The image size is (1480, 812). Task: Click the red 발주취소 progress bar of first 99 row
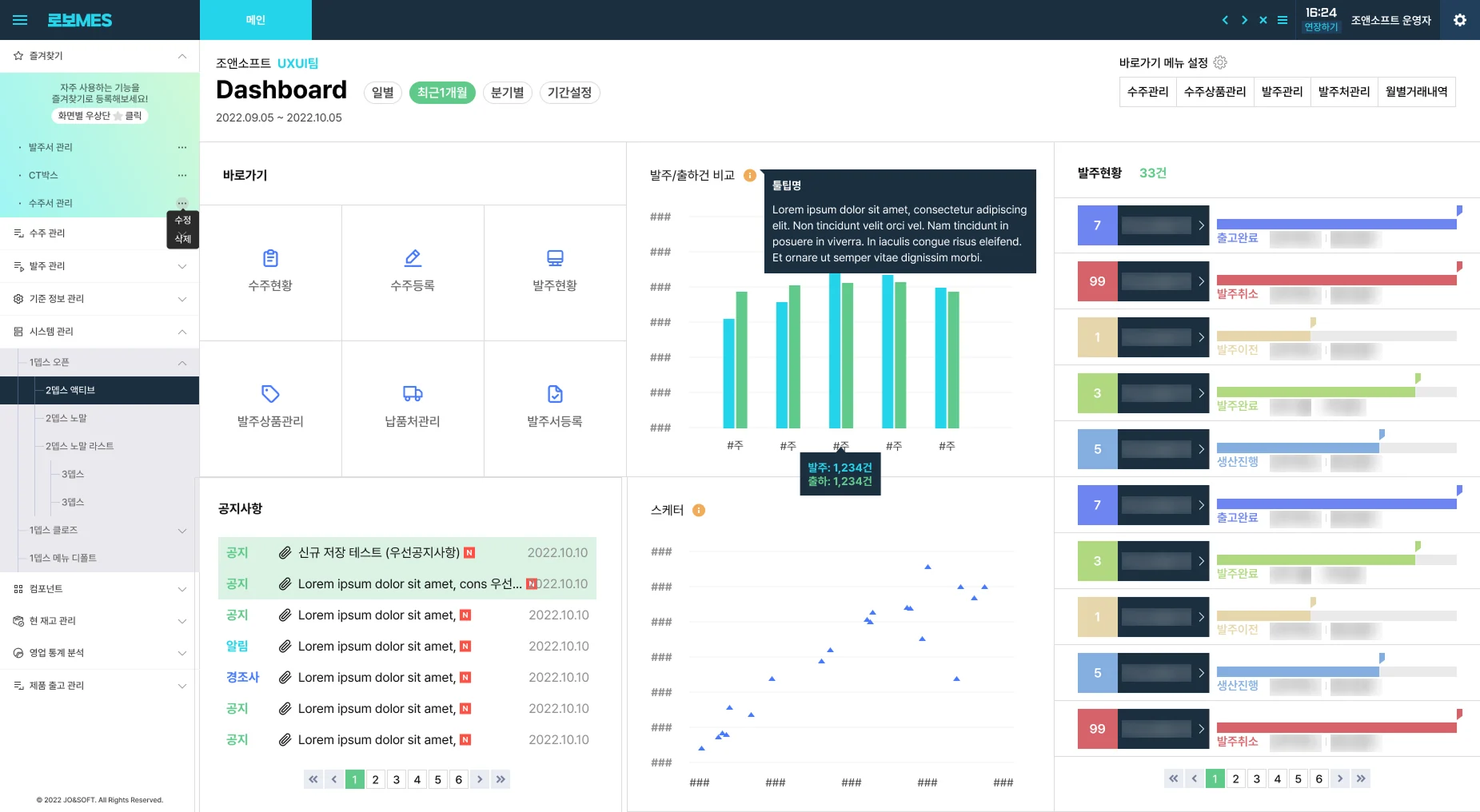(1337, 280)
